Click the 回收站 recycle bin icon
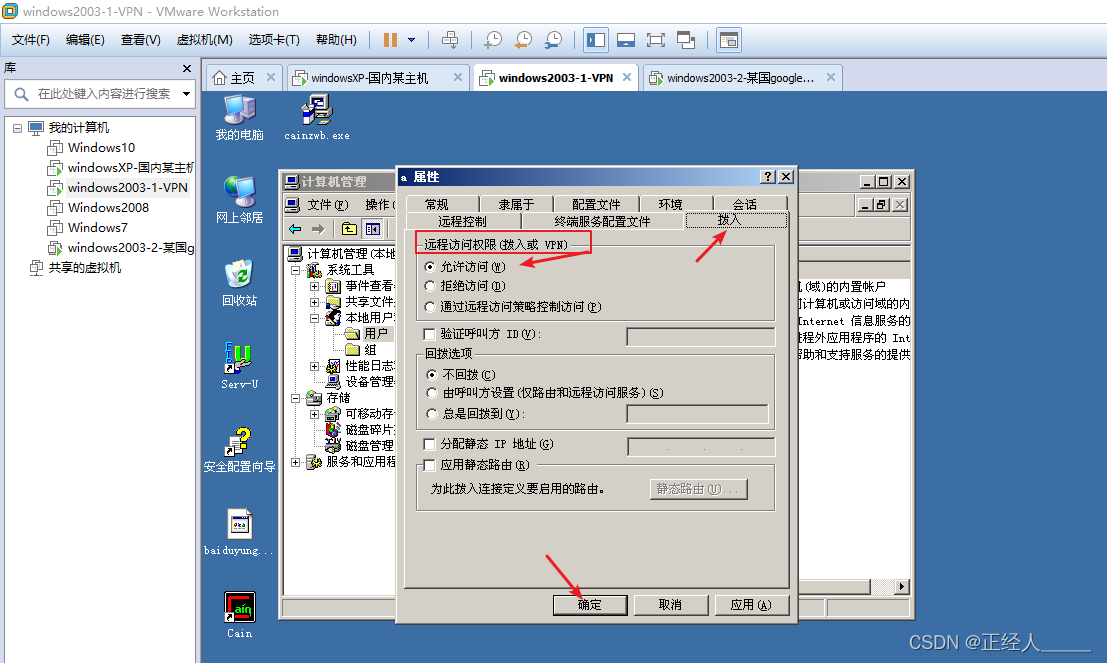 tap(239, 276)
